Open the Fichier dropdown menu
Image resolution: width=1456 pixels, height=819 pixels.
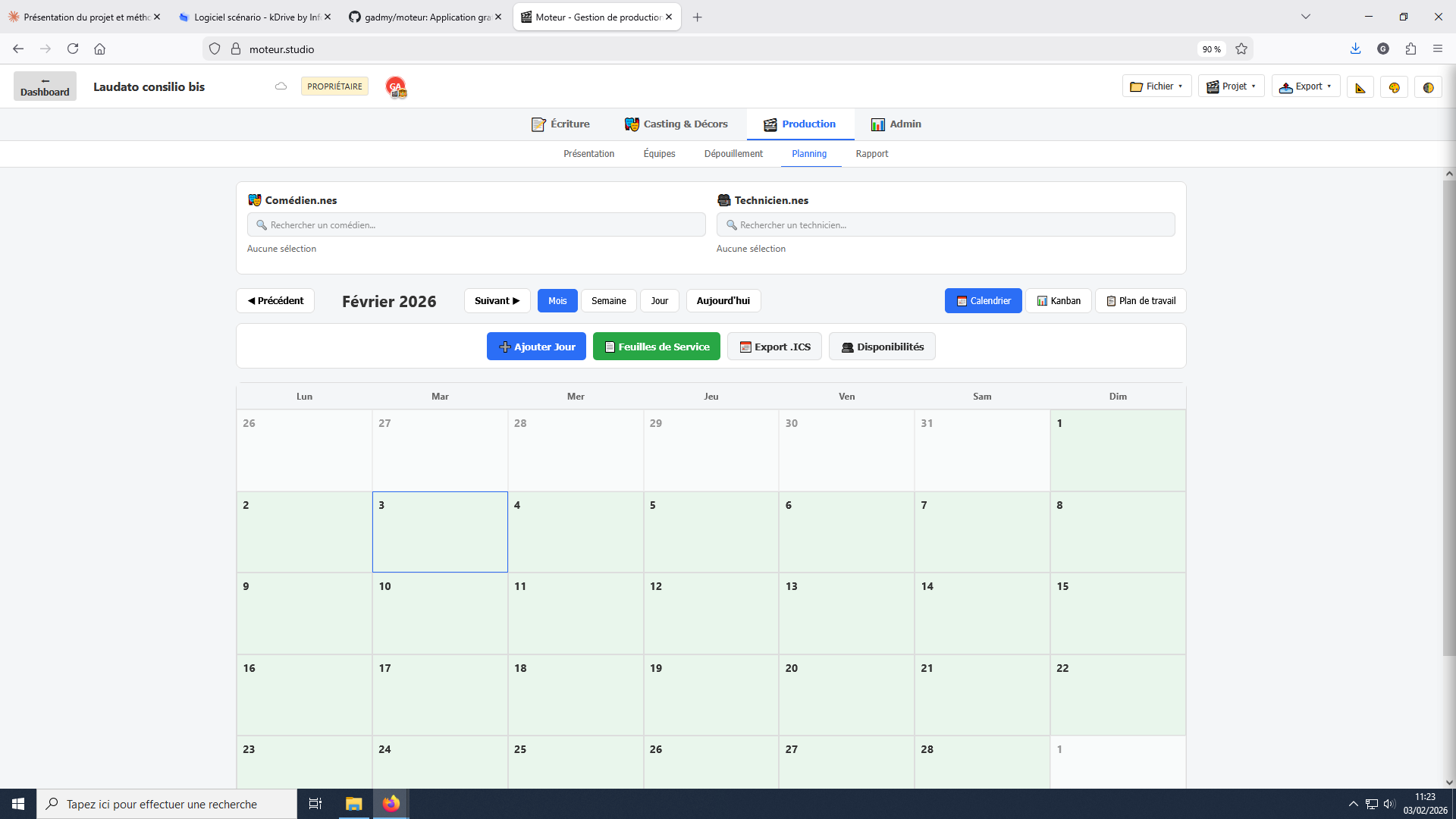point(1156,86)
